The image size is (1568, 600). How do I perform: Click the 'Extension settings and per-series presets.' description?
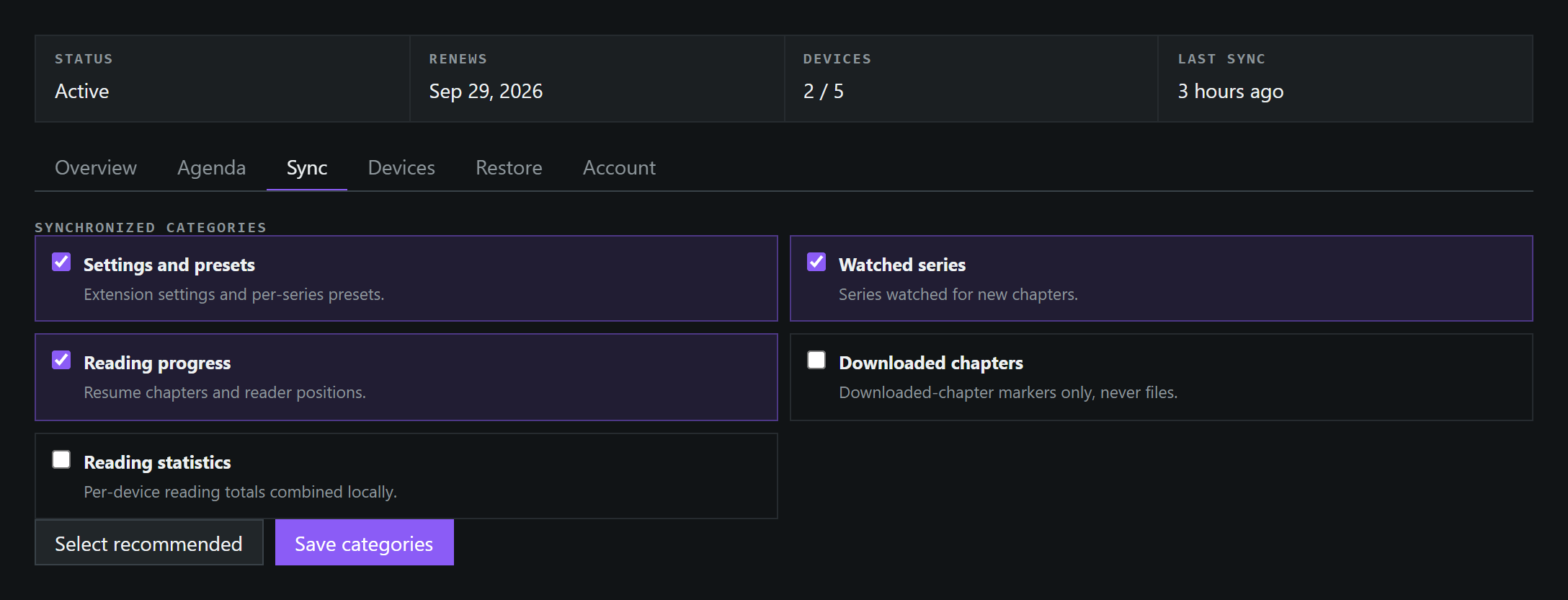[x=234, y=294]
